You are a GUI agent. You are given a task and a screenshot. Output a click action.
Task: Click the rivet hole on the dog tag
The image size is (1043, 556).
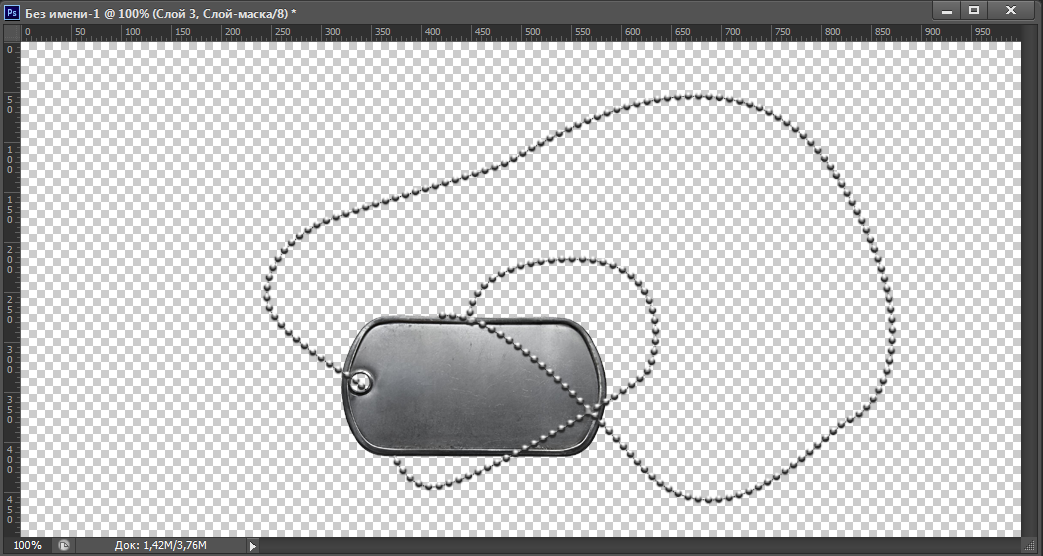(359, 380)
